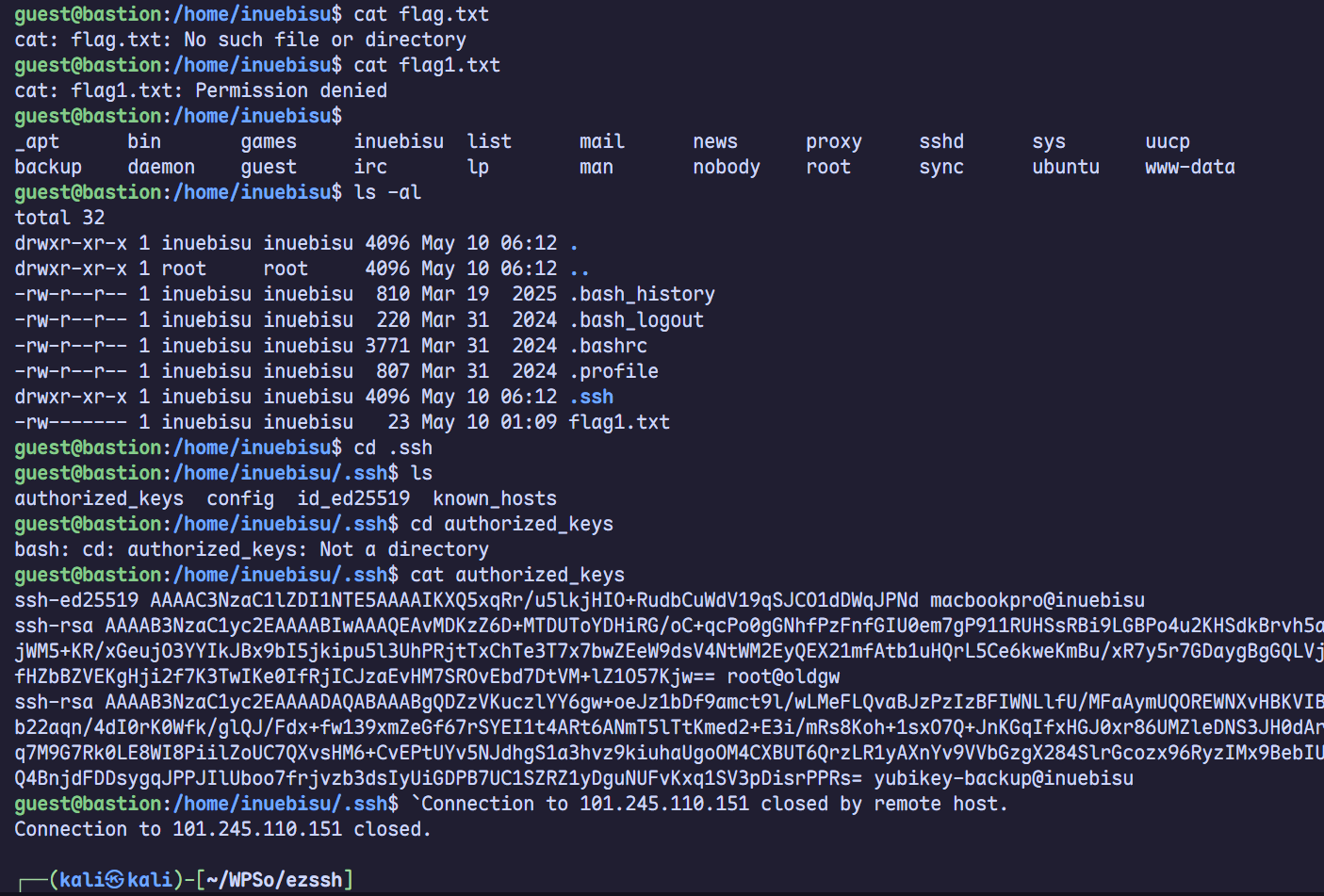Select the '_apt' user entry

click(37, 141)
